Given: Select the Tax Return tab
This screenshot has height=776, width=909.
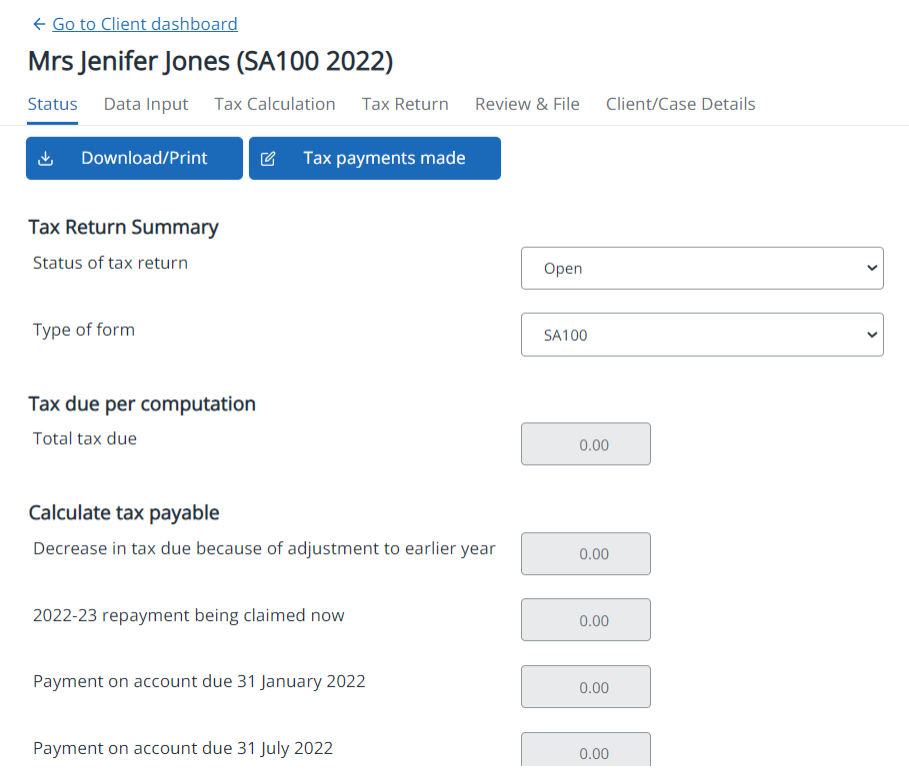Looking at the screenshot, I should (405, 104).
